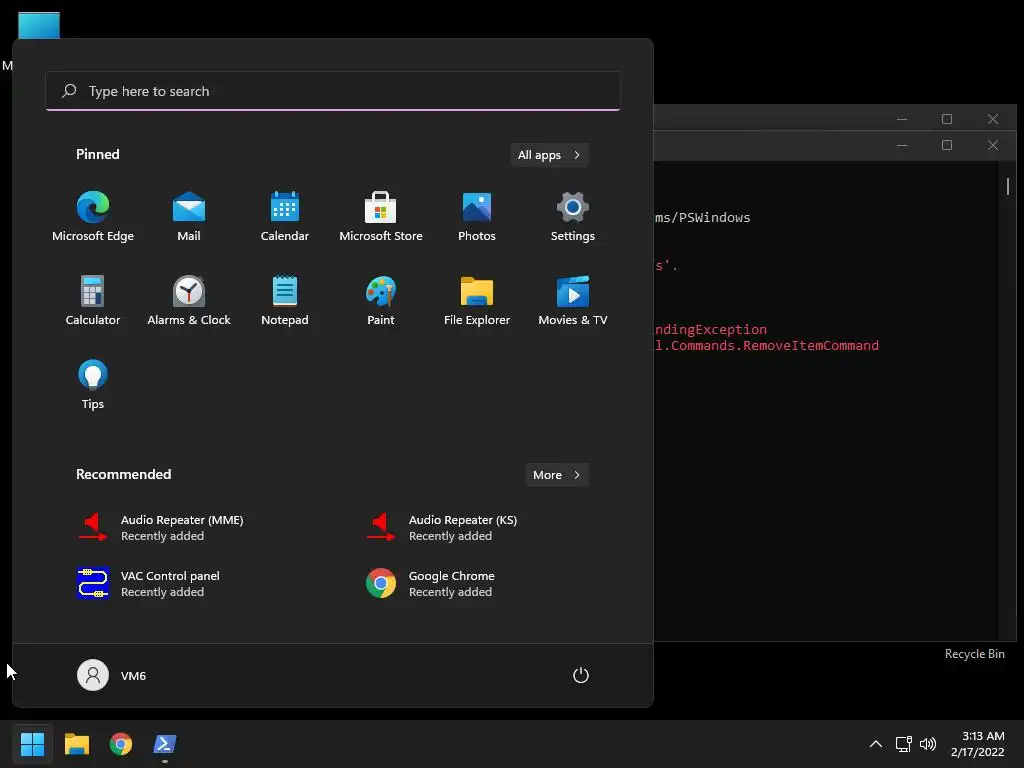Open Chrome from the taskbar
Image resolution: width=1024 pixels, height=768 pixels.
point(121,744)
